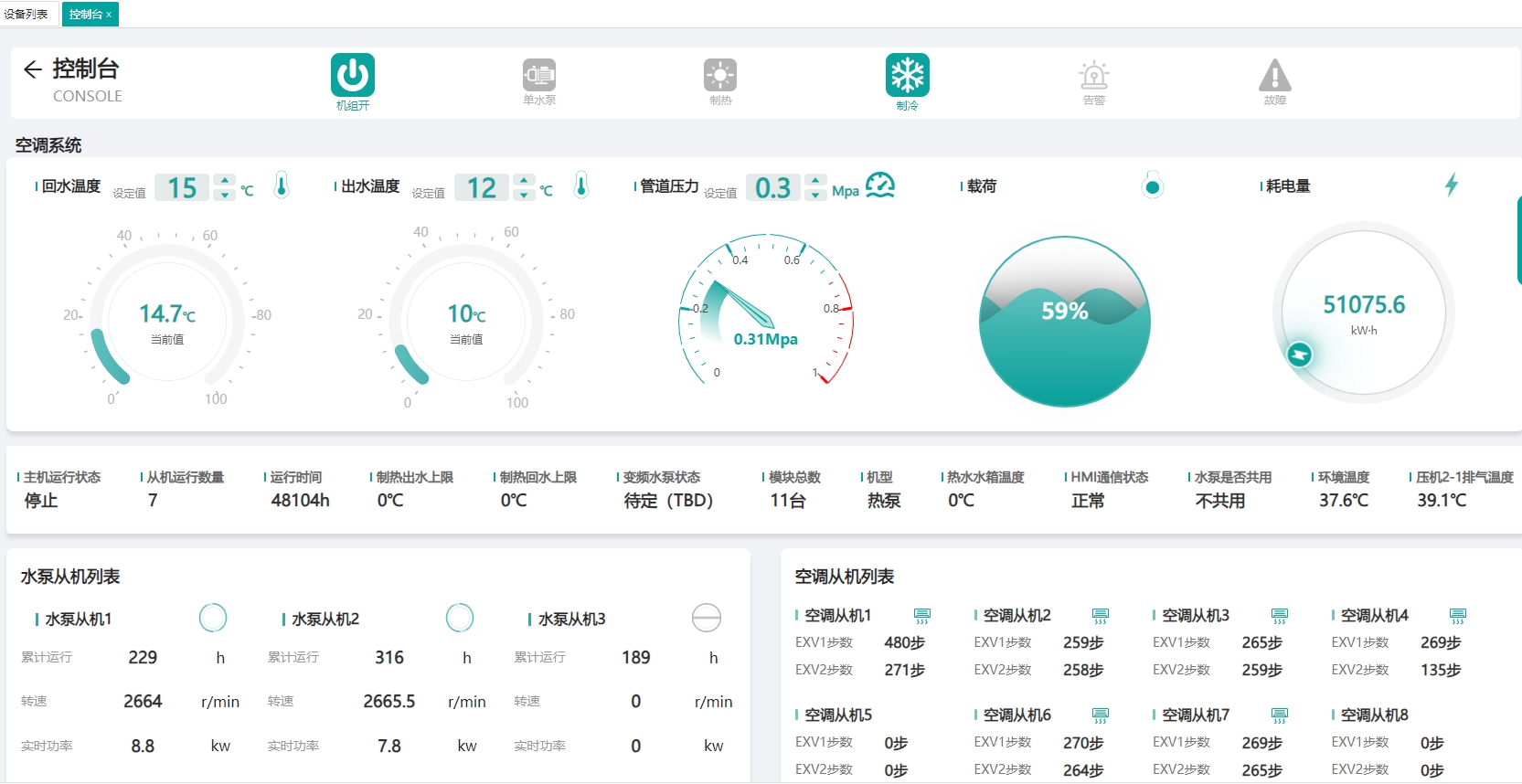Viewport: 1522px width, 784px height.
Task: Click 水泵从机2 speed value 2665.5
Action: [x=389, y=701]
